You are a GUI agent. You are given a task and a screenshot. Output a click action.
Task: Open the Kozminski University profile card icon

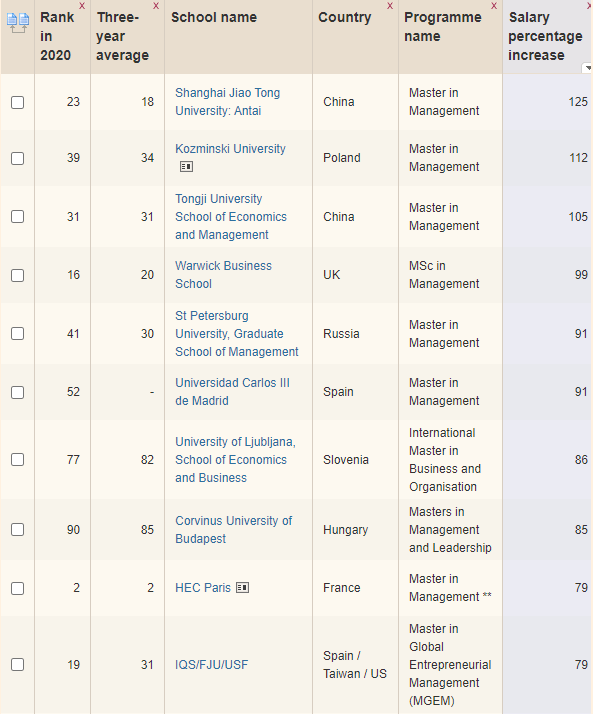click(186, 167)
